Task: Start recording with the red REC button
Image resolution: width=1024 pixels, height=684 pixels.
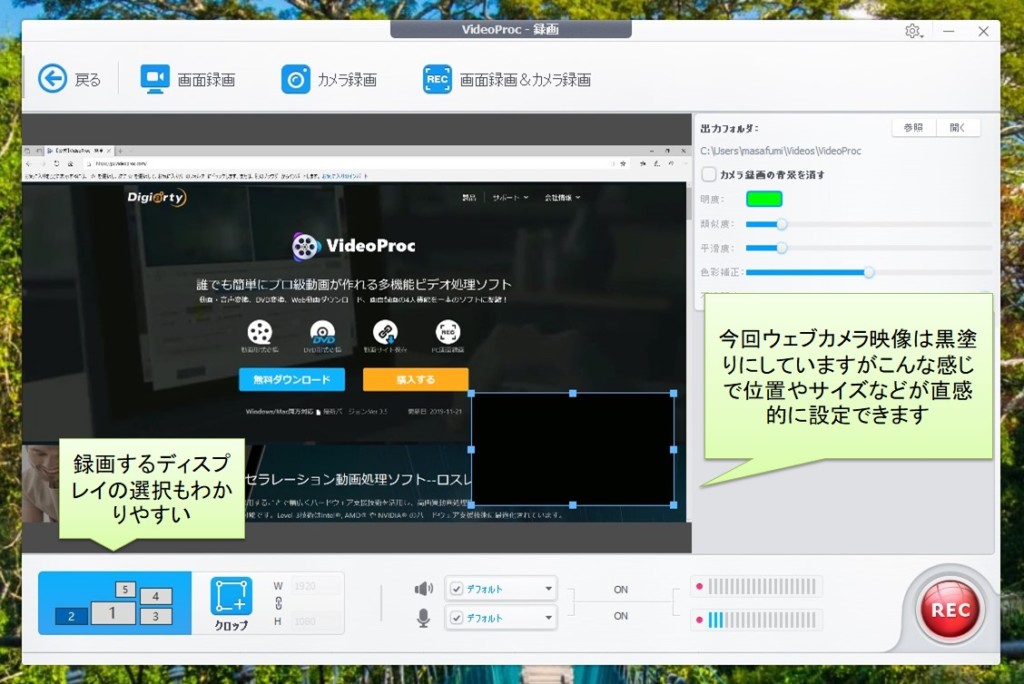Action: coord(950,610)
